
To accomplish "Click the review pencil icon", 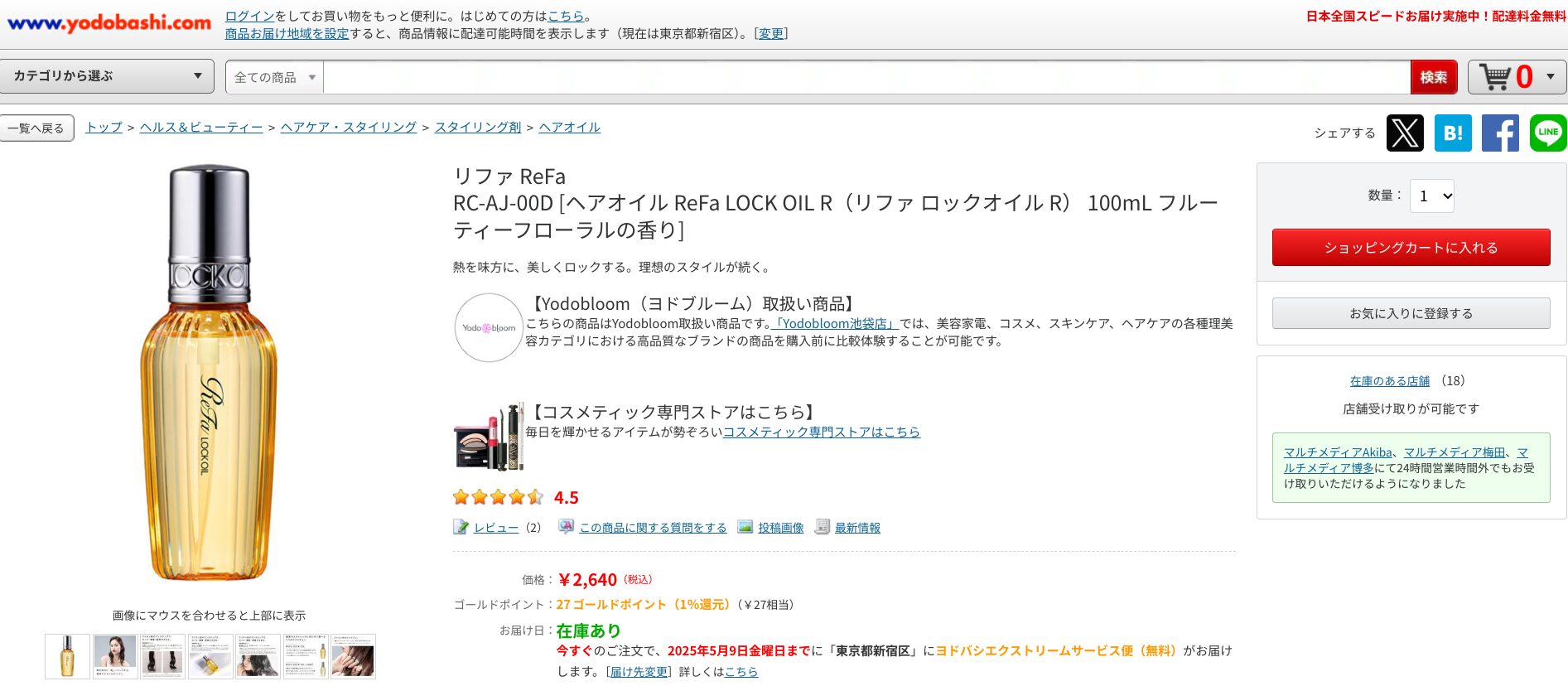I will tap(461, 527).
